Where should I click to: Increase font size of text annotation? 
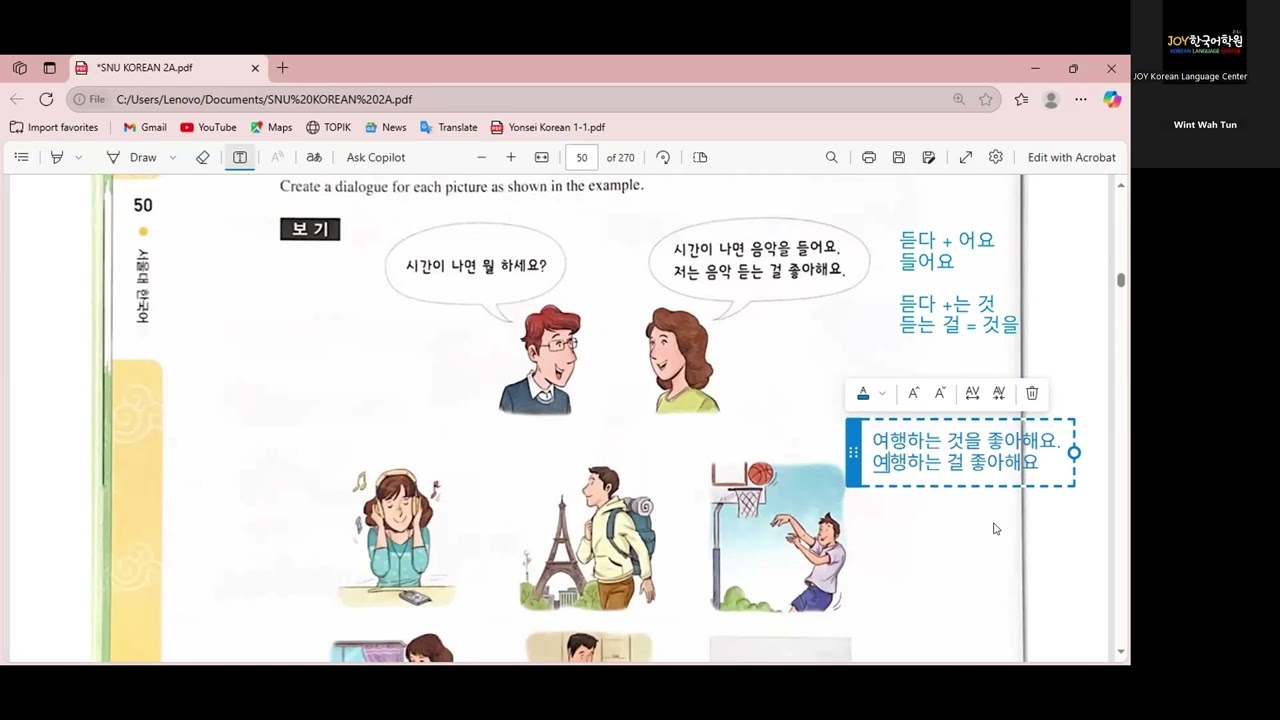coord(913,394)
